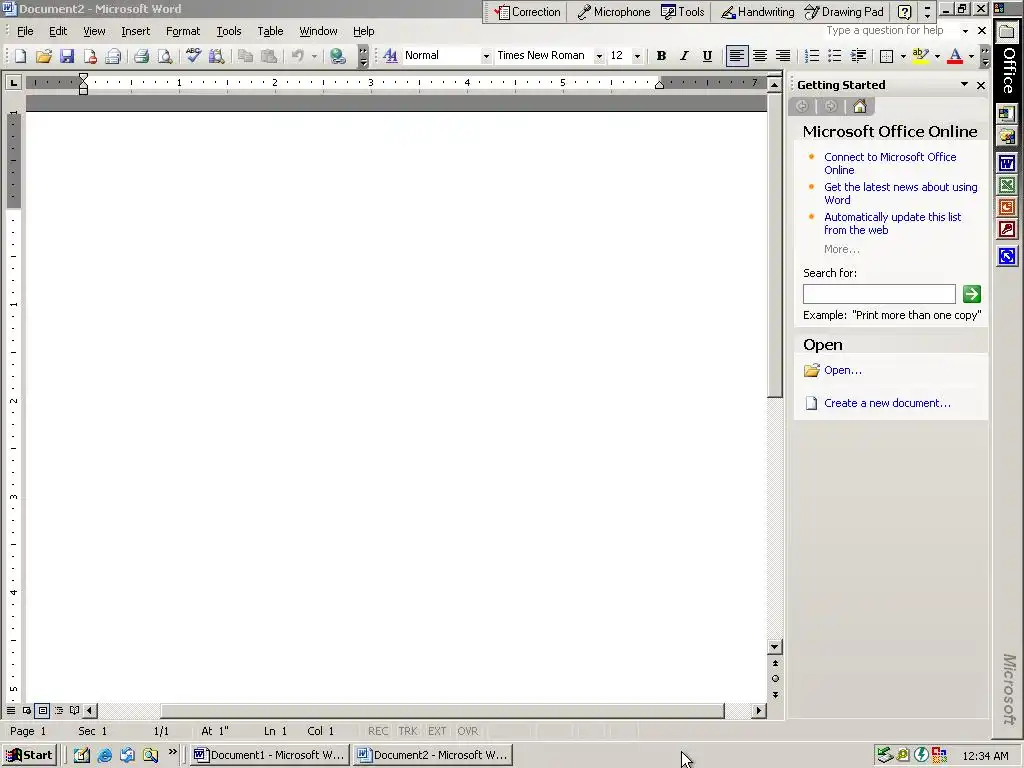Click the Outside Border icon
Viewport: 1024px width, 768px height.
[x=886, y=56]
